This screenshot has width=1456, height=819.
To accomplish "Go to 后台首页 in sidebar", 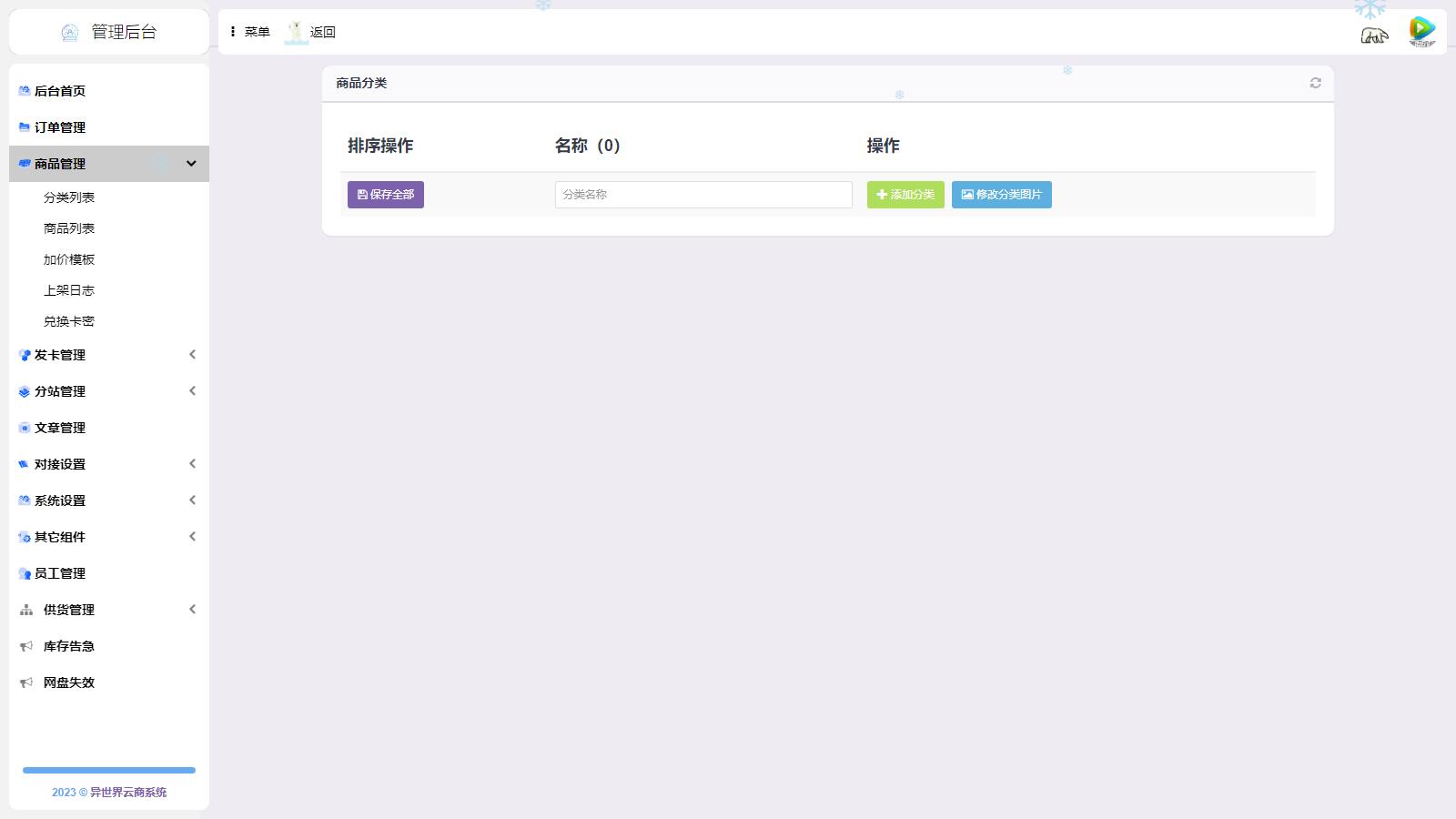I will 60,91.
